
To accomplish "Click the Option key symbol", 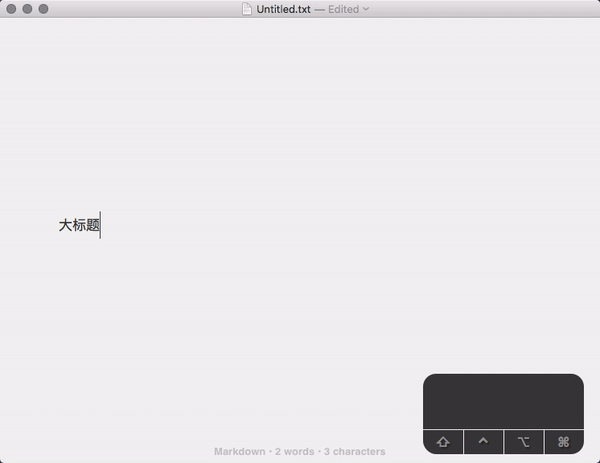I will point(523,442).
